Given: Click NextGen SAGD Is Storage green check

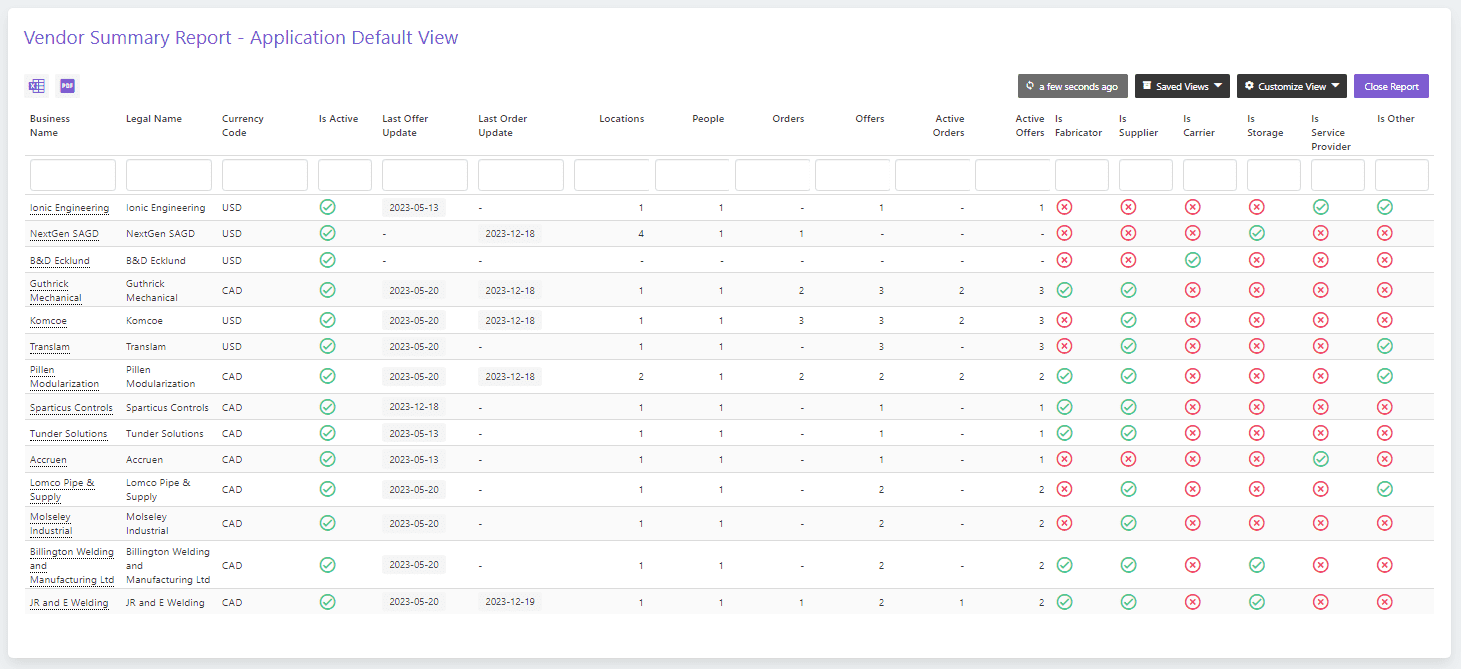Looking at the screenshot, I should [x=1256, y=233].
